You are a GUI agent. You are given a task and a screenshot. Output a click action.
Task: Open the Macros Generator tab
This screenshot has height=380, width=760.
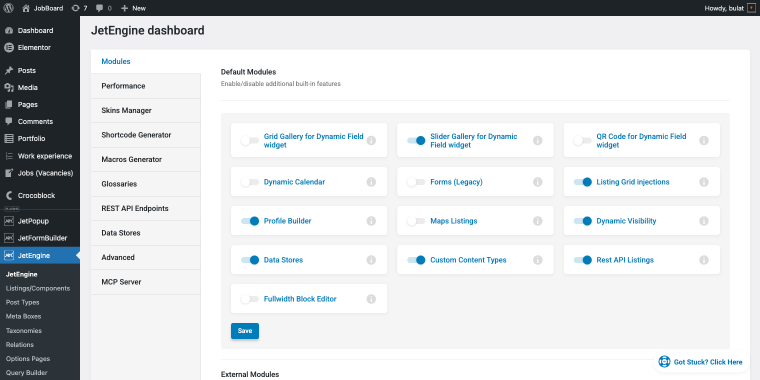pos(145,159)
